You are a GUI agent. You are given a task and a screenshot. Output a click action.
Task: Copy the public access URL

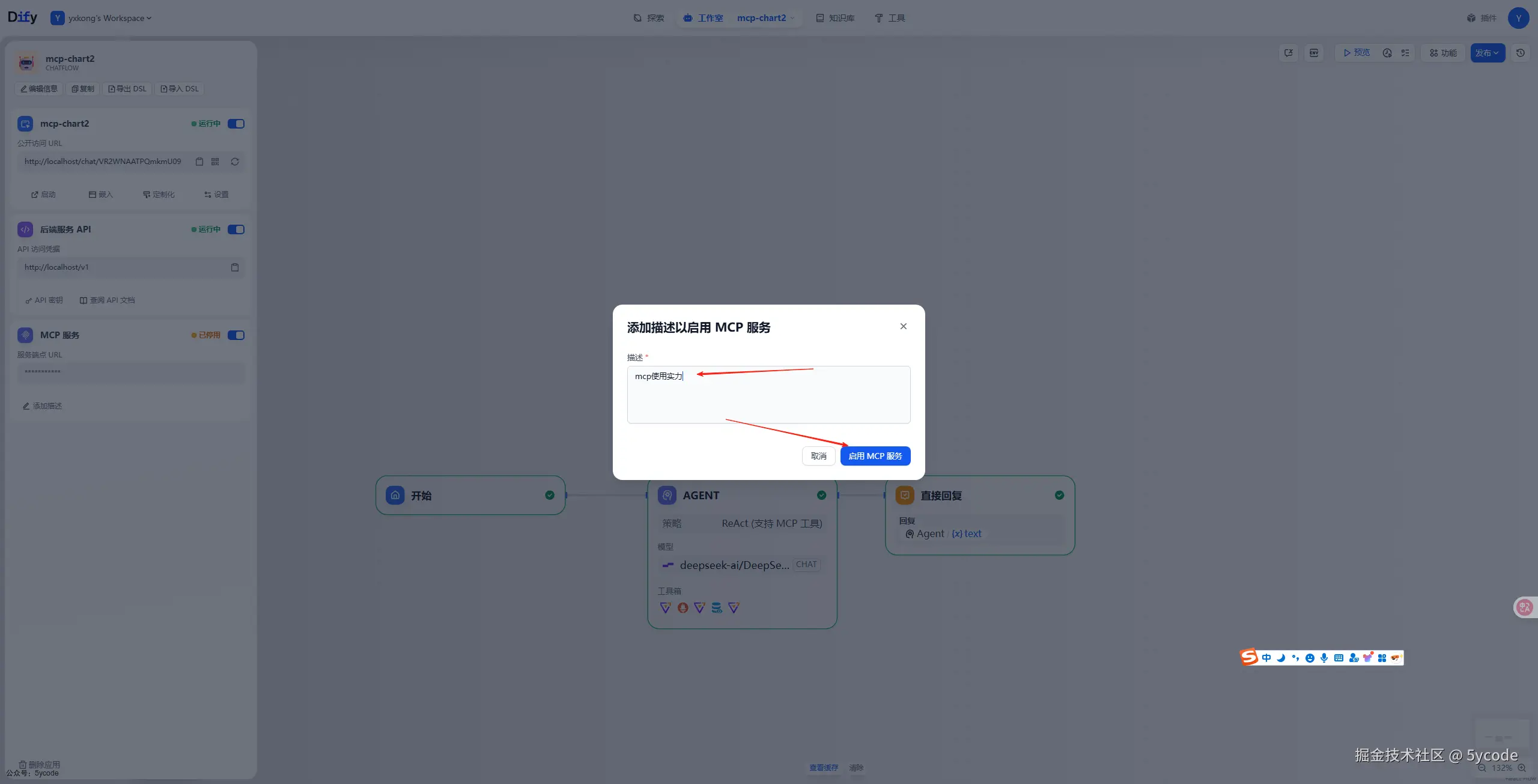[199, 162]
